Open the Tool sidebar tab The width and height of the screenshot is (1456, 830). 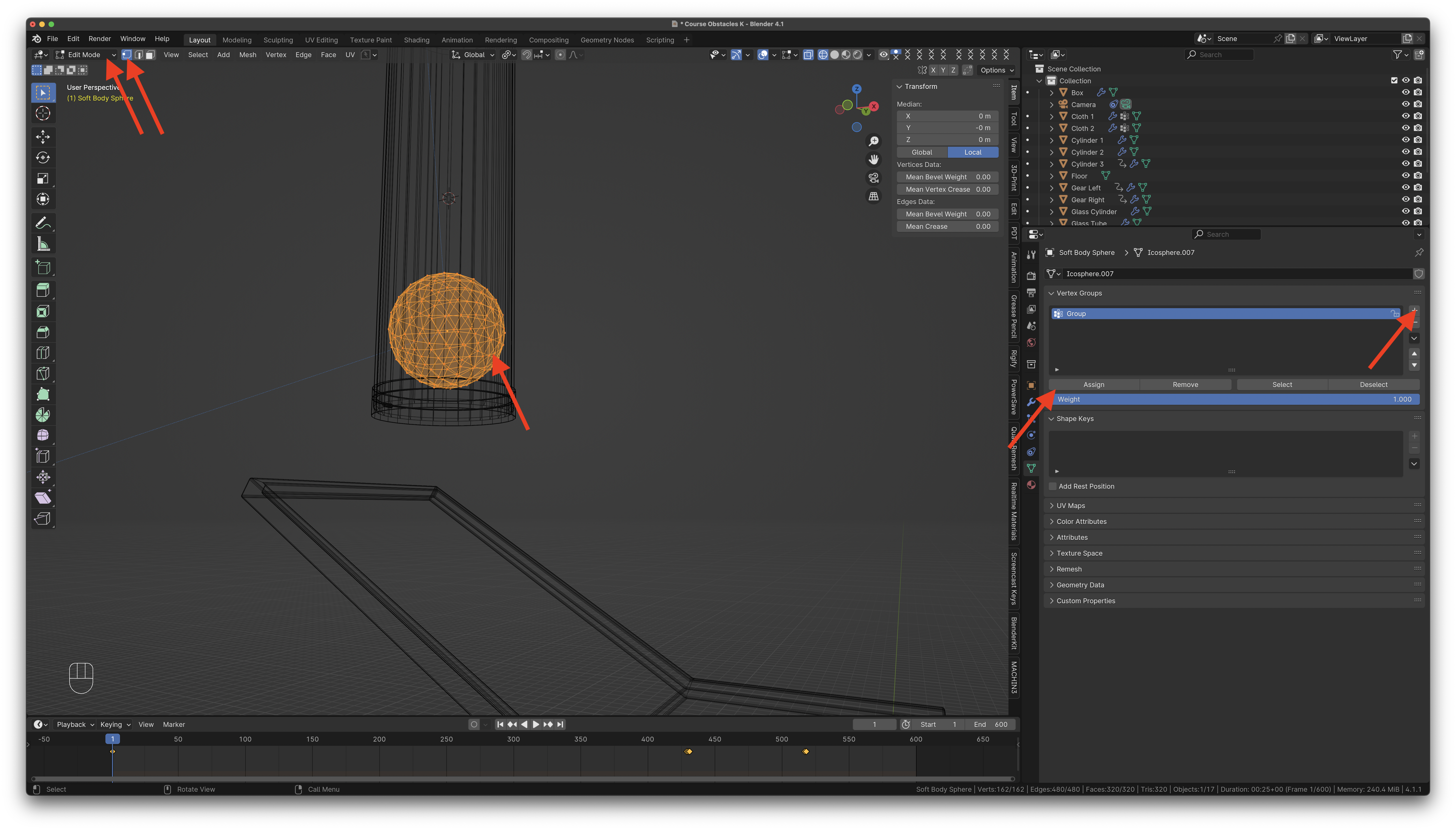click(1014, 119)
